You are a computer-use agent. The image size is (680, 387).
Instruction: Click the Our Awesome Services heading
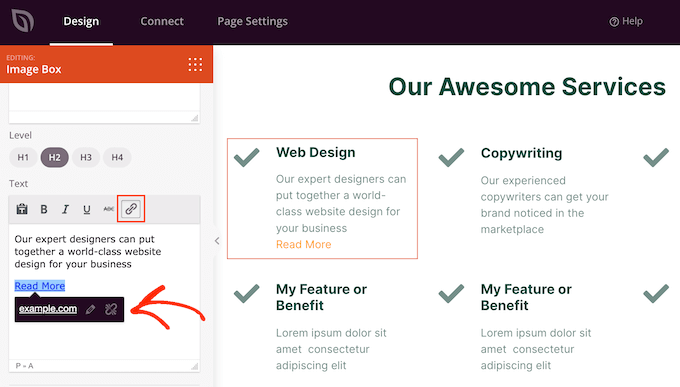[x=527, y=87]
